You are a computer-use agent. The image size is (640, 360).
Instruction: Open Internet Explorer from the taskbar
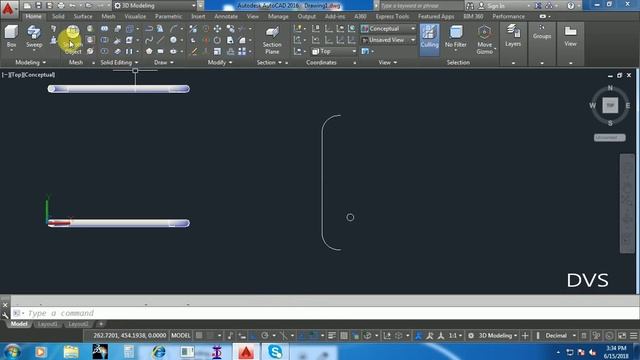tap(159, 351)
